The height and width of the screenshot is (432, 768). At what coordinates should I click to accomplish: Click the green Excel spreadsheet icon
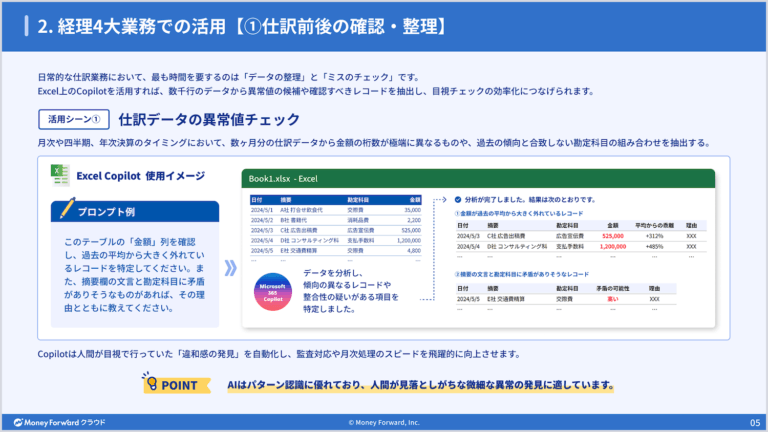pos(60,175)
